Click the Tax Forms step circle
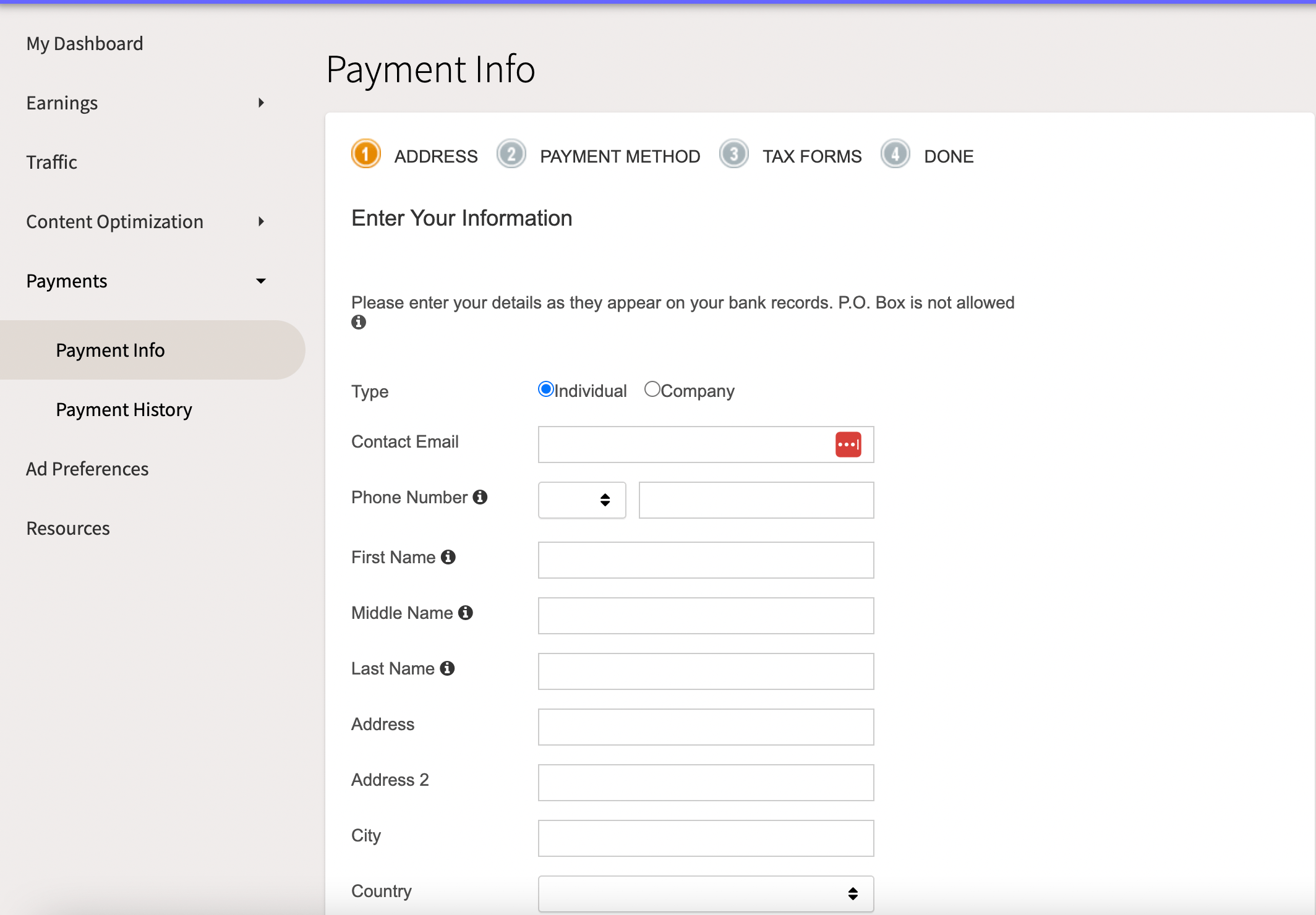Screen dimensions: 1316x915 tap(734, 155)
